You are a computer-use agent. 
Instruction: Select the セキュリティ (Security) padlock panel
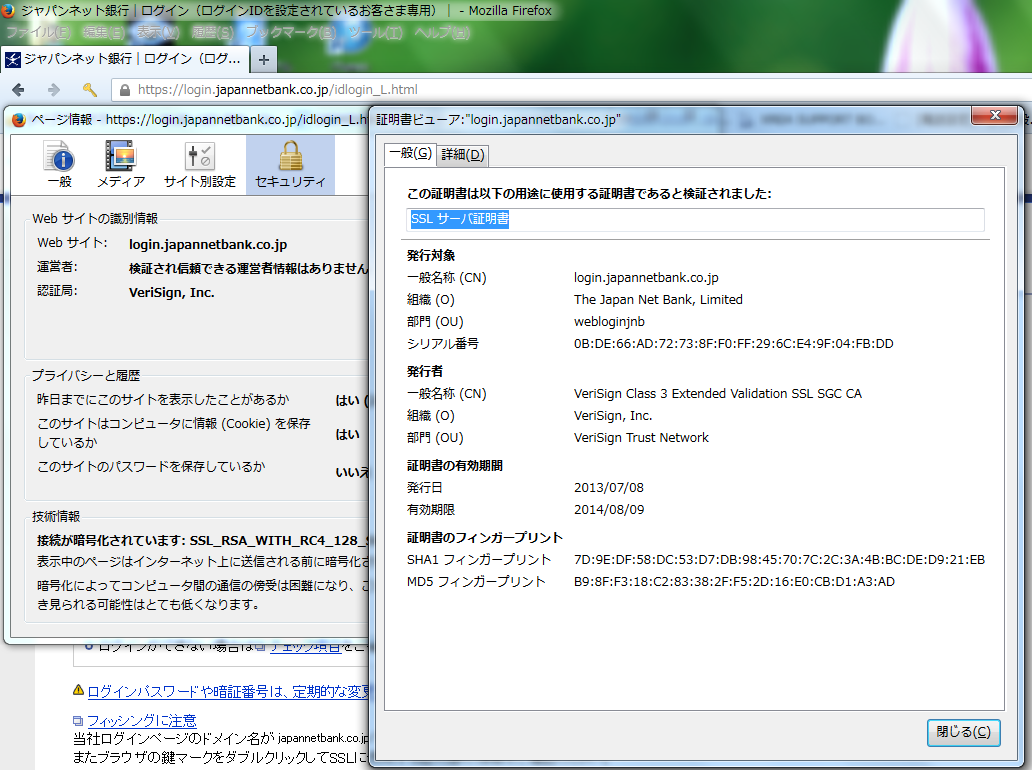(290, 165)
